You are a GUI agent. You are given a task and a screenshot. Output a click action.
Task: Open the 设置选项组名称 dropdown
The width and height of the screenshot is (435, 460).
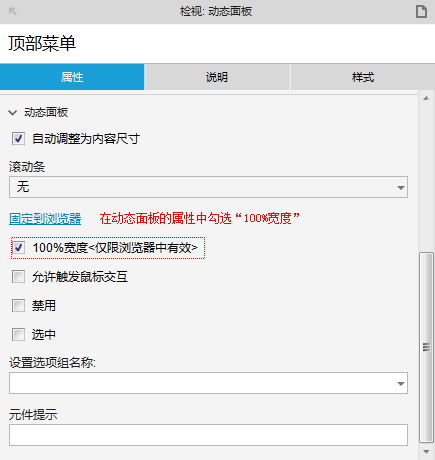pyautogui.click(x=208, y=383)
